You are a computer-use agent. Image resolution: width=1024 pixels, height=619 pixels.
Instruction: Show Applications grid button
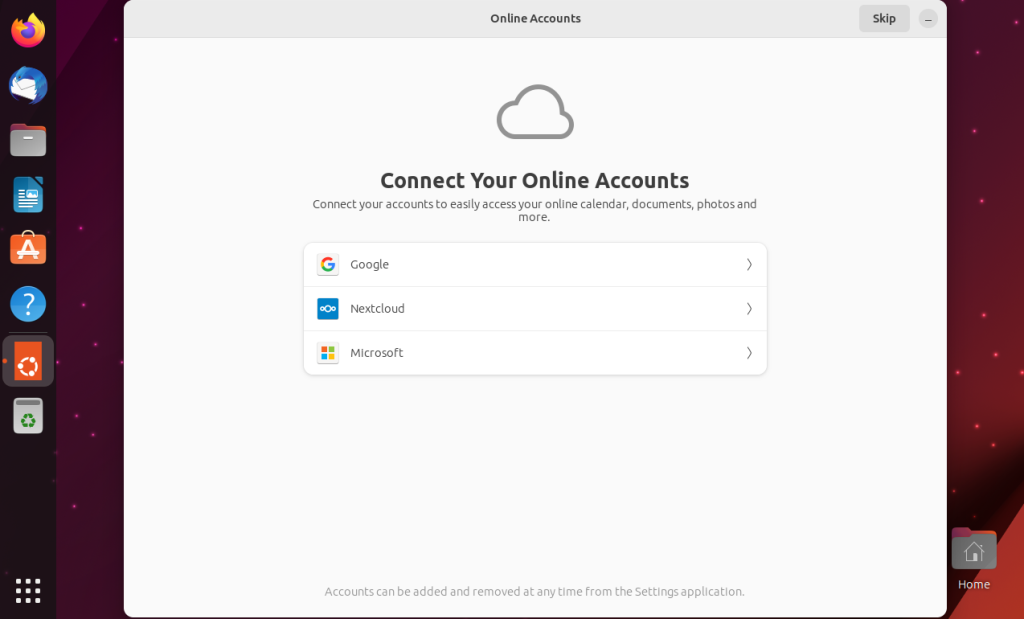(x=28, y=591)
